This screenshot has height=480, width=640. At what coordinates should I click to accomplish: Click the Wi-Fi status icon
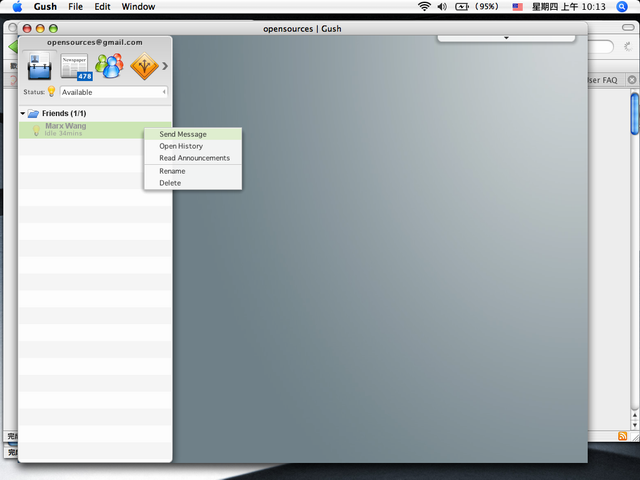pos(424,7)
